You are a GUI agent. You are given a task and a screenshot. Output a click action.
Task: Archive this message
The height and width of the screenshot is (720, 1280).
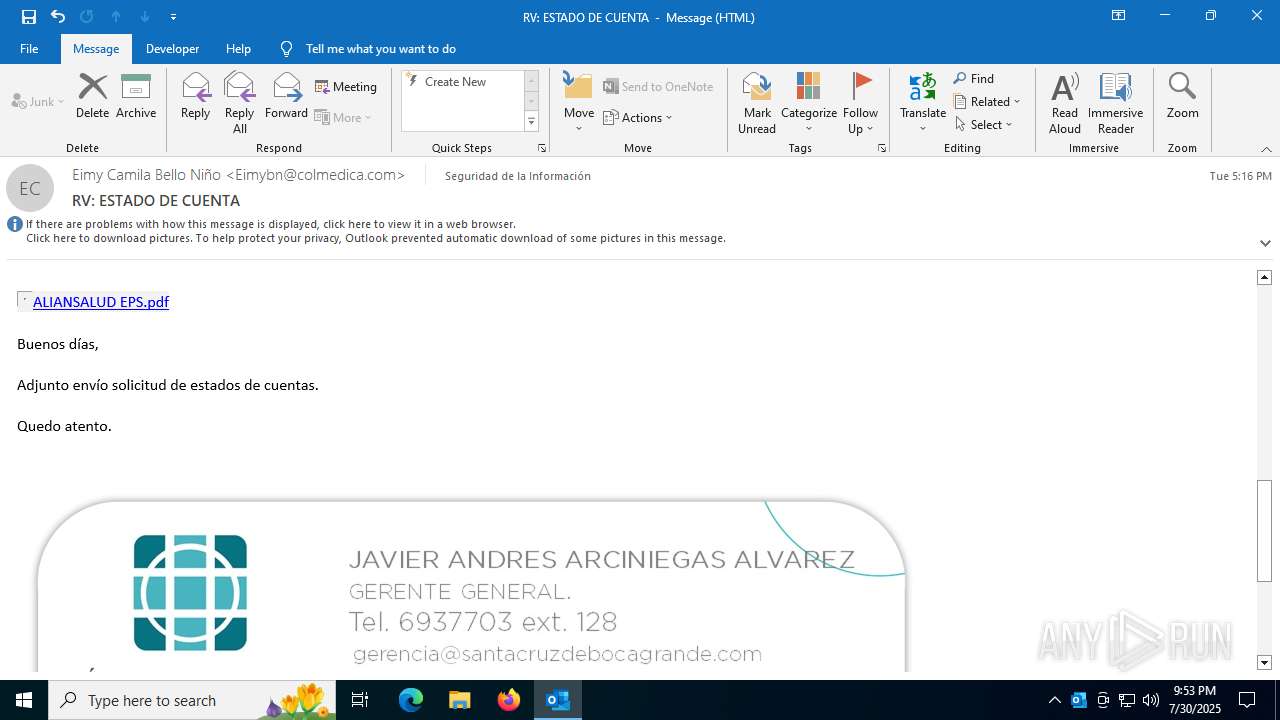tap(136, 97)
